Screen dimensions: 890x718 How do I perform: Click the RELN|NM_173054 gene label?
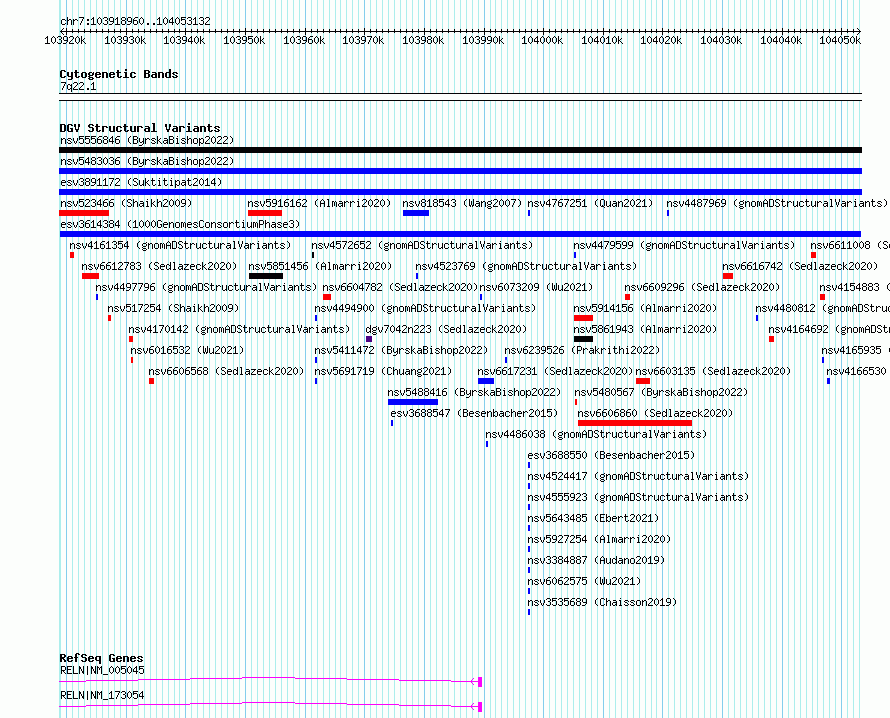point(102,695)
